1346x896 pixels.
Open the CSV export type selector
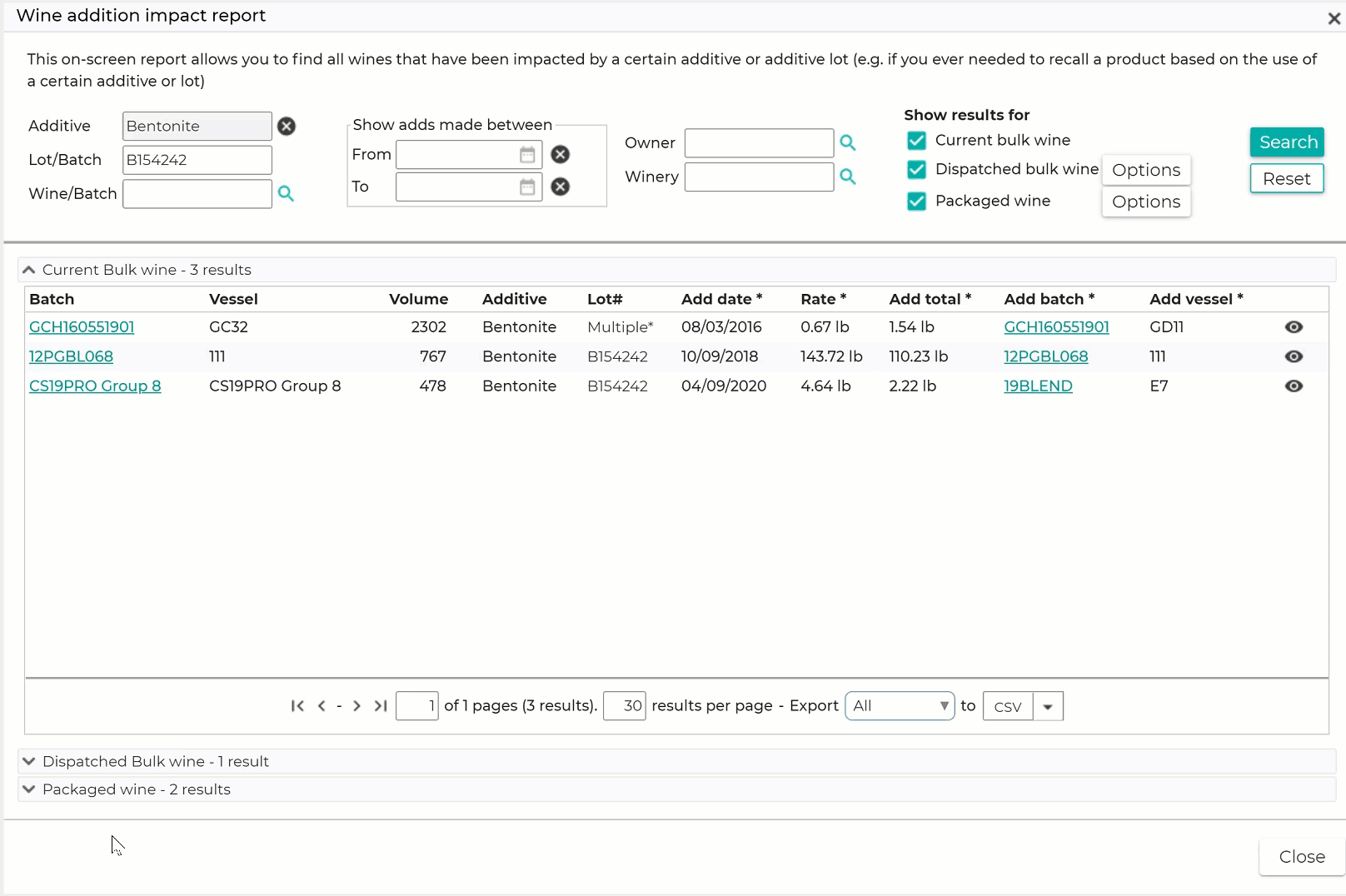coord(1048,705)
